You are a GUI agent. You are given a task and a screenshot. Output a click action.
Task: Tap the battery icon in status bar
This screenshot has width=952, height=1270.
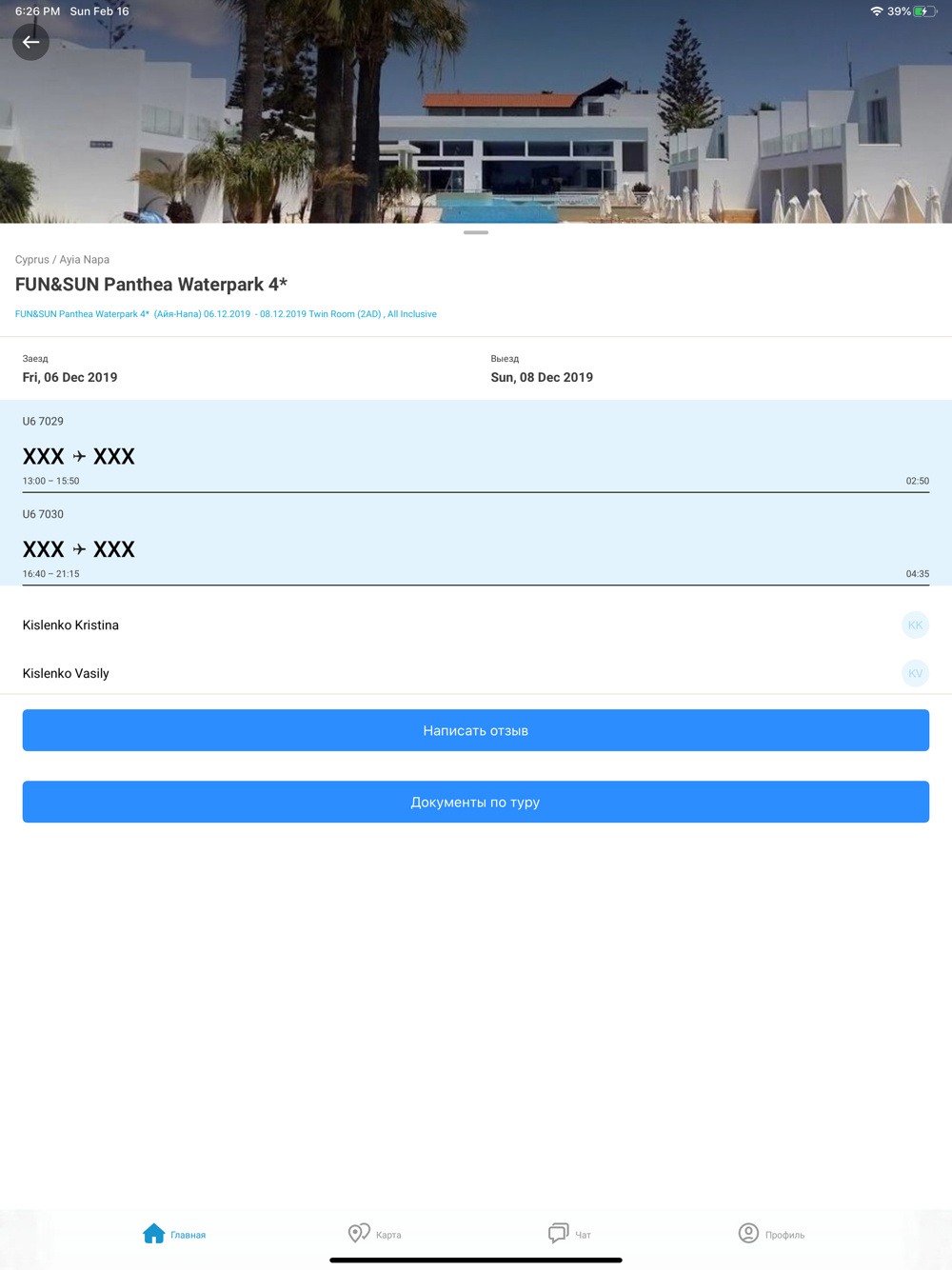click(925, 11)
